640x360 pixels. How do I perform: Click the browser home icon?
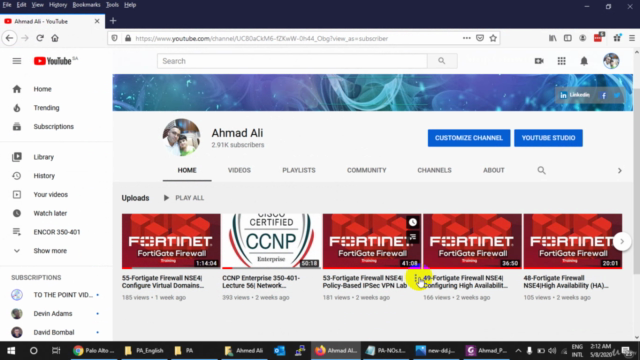pos(55,38)
